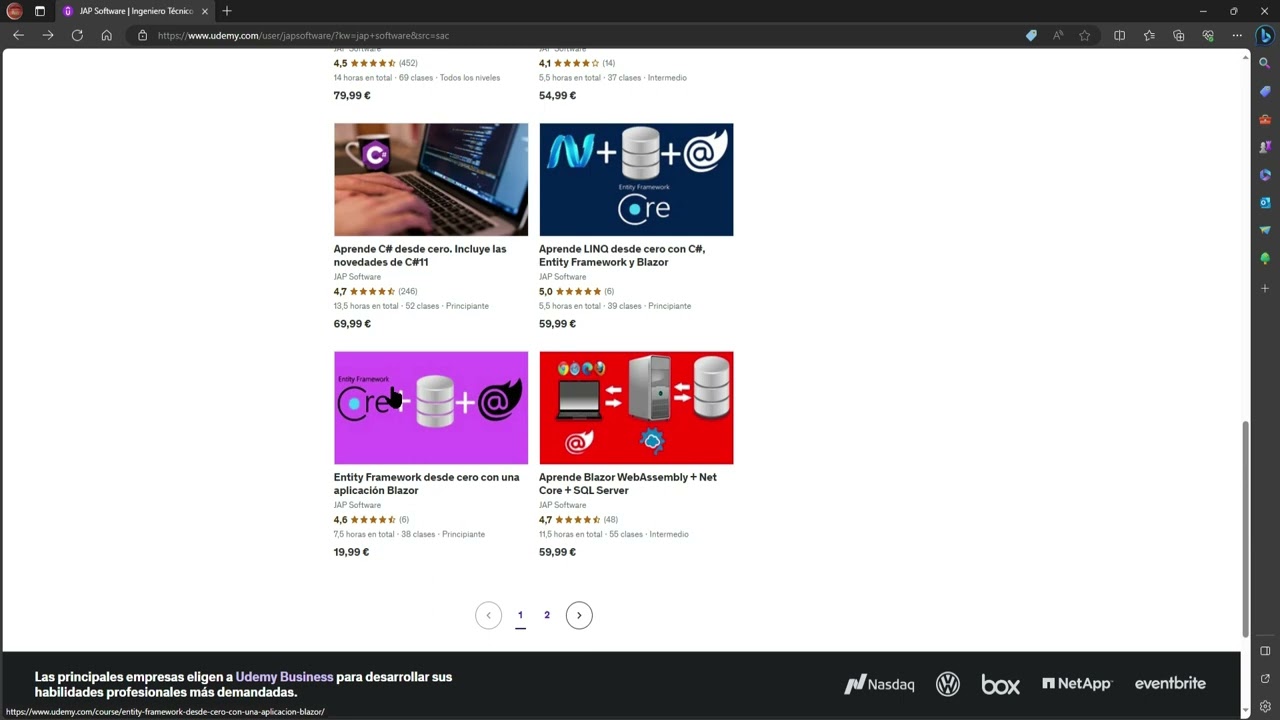Open Blazor WebAssembly course thumbnail
This screenshot has width=1280, height=720.
pyautogui.click(x=636, y=408)
